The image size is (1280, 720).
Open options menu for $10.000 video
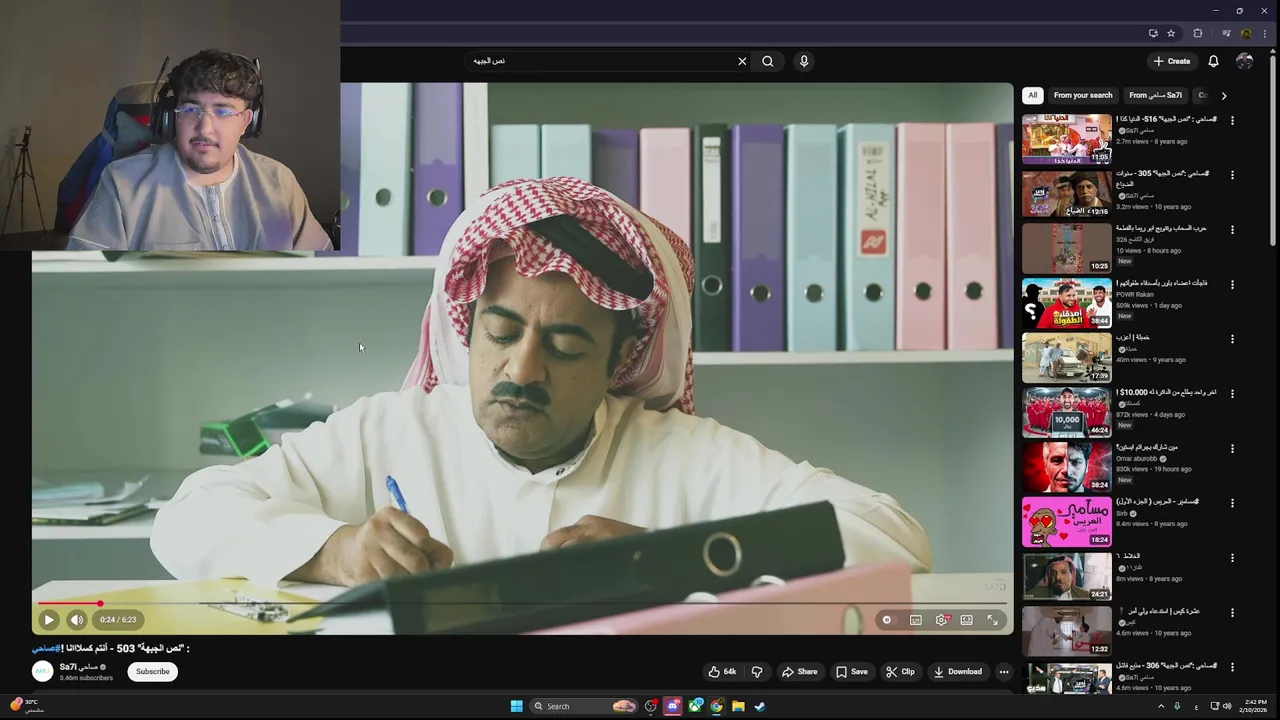[1232, 394]
